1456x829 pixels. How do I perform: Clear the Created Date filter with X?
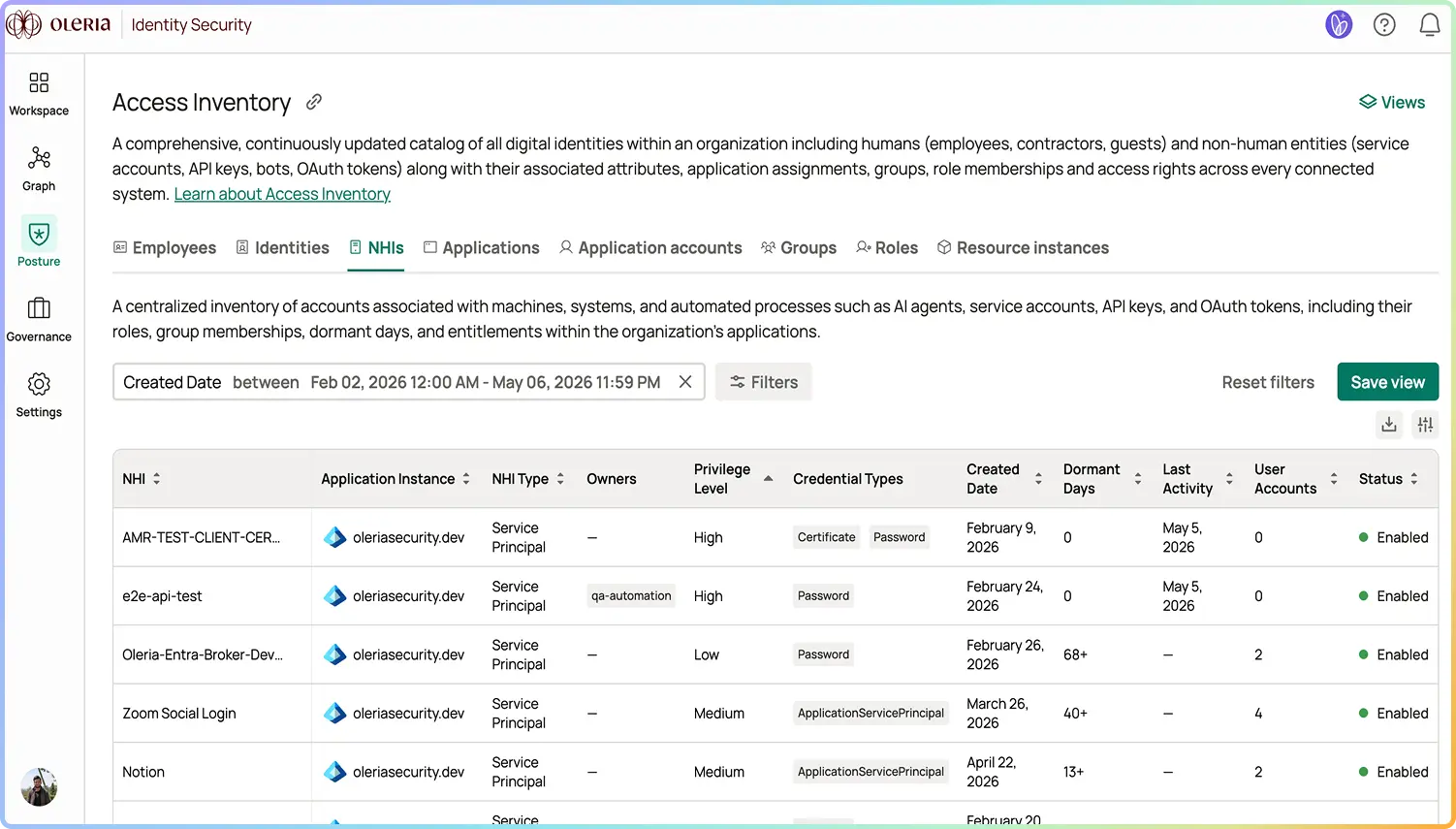click(685, 382)
